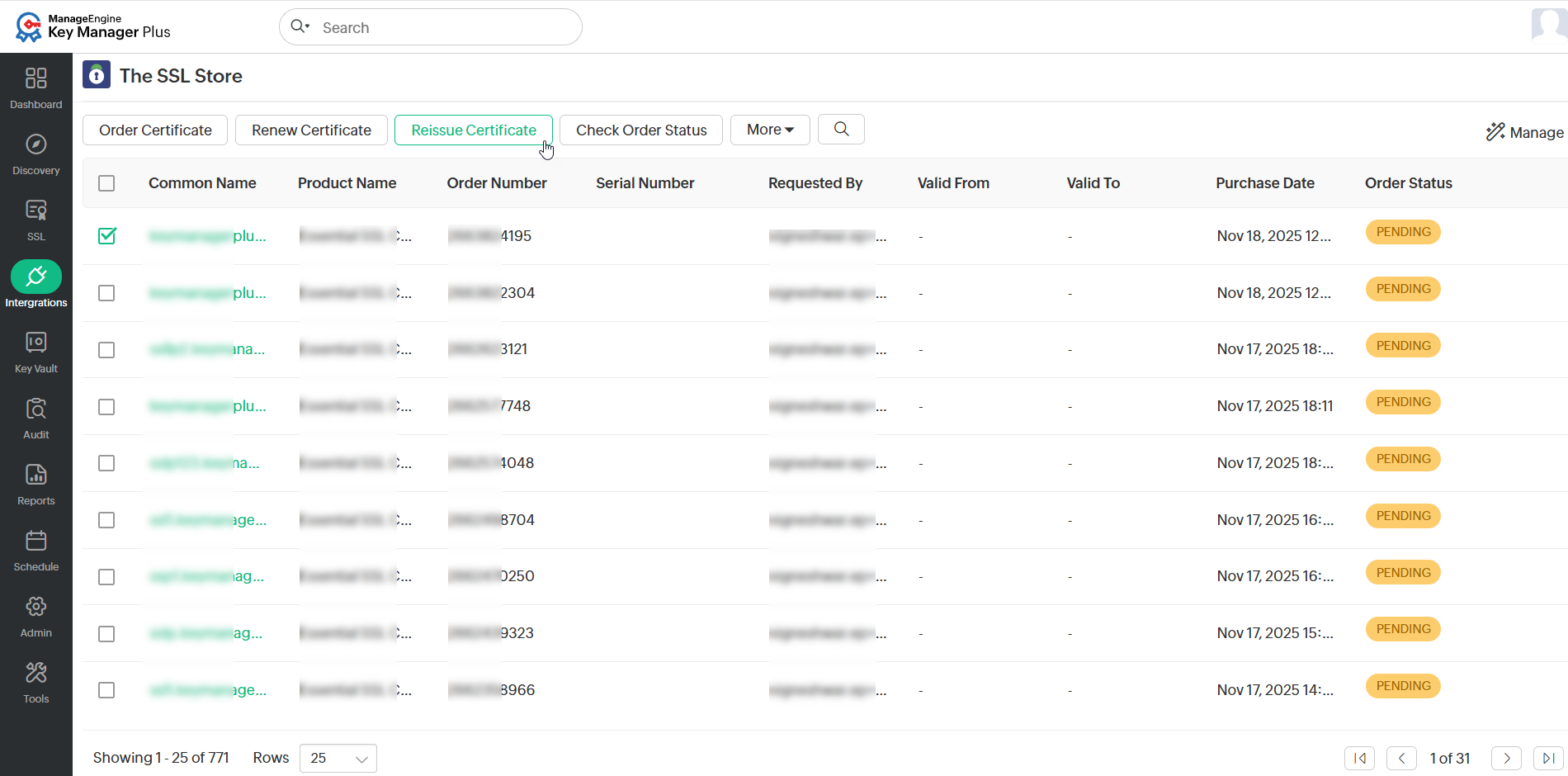The height and width of the screenshot is (776, 1568).
Task: Sort by Order Status column header
Action: (1409, 183)
